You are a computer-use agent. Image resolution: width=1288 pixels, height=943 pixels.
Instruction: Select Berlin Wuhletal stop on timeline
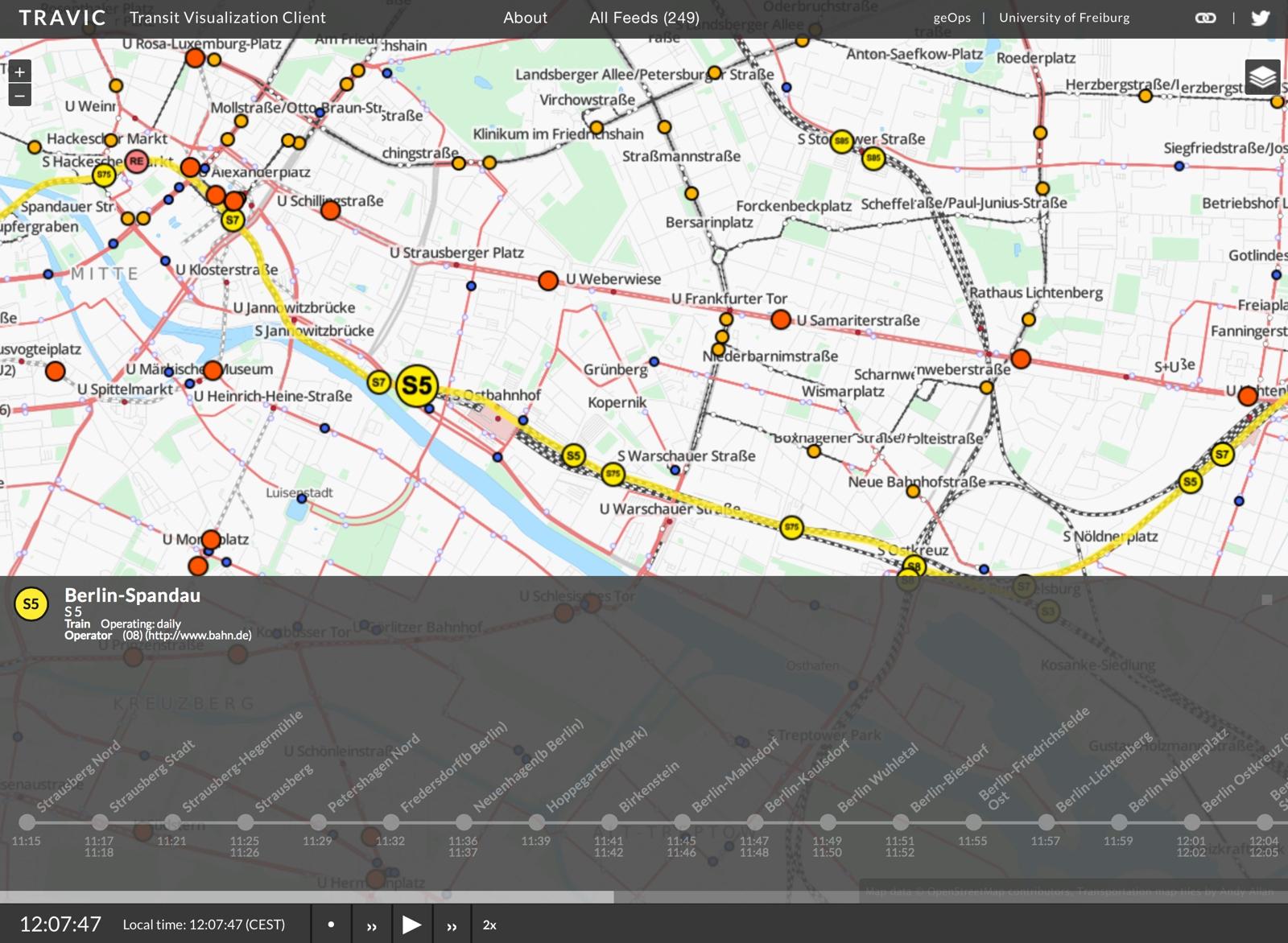[x=828, y=822]
